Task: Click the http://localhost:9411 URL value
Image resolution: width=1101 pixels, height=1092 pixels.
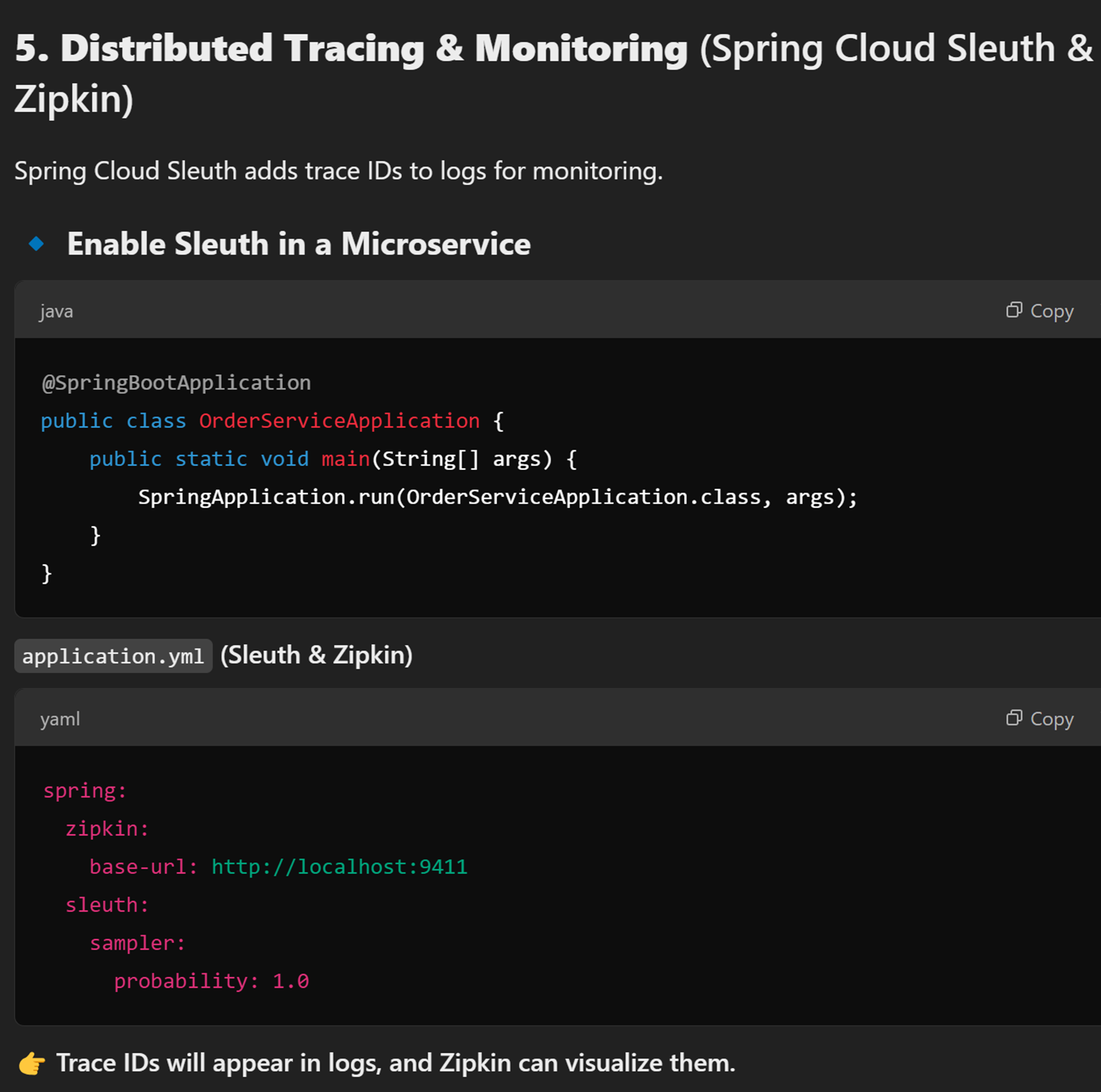Action: click(x=340, y=866)
